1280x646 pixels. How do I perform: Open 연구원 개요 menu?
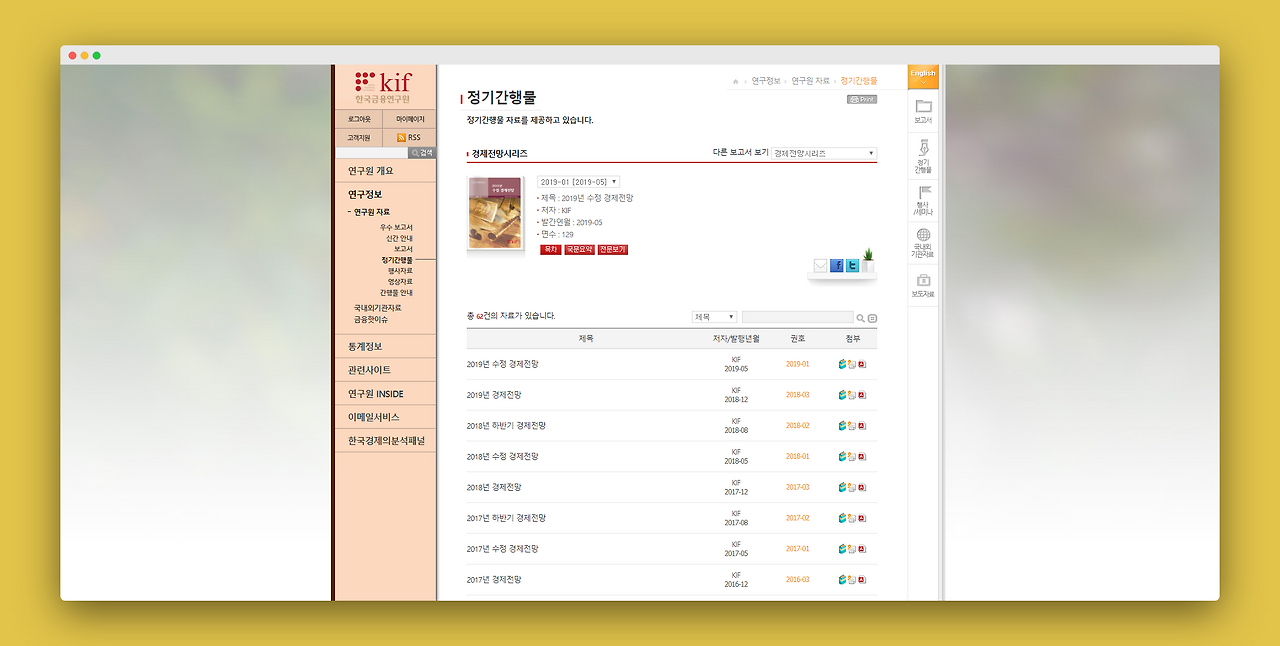(371, 171)
